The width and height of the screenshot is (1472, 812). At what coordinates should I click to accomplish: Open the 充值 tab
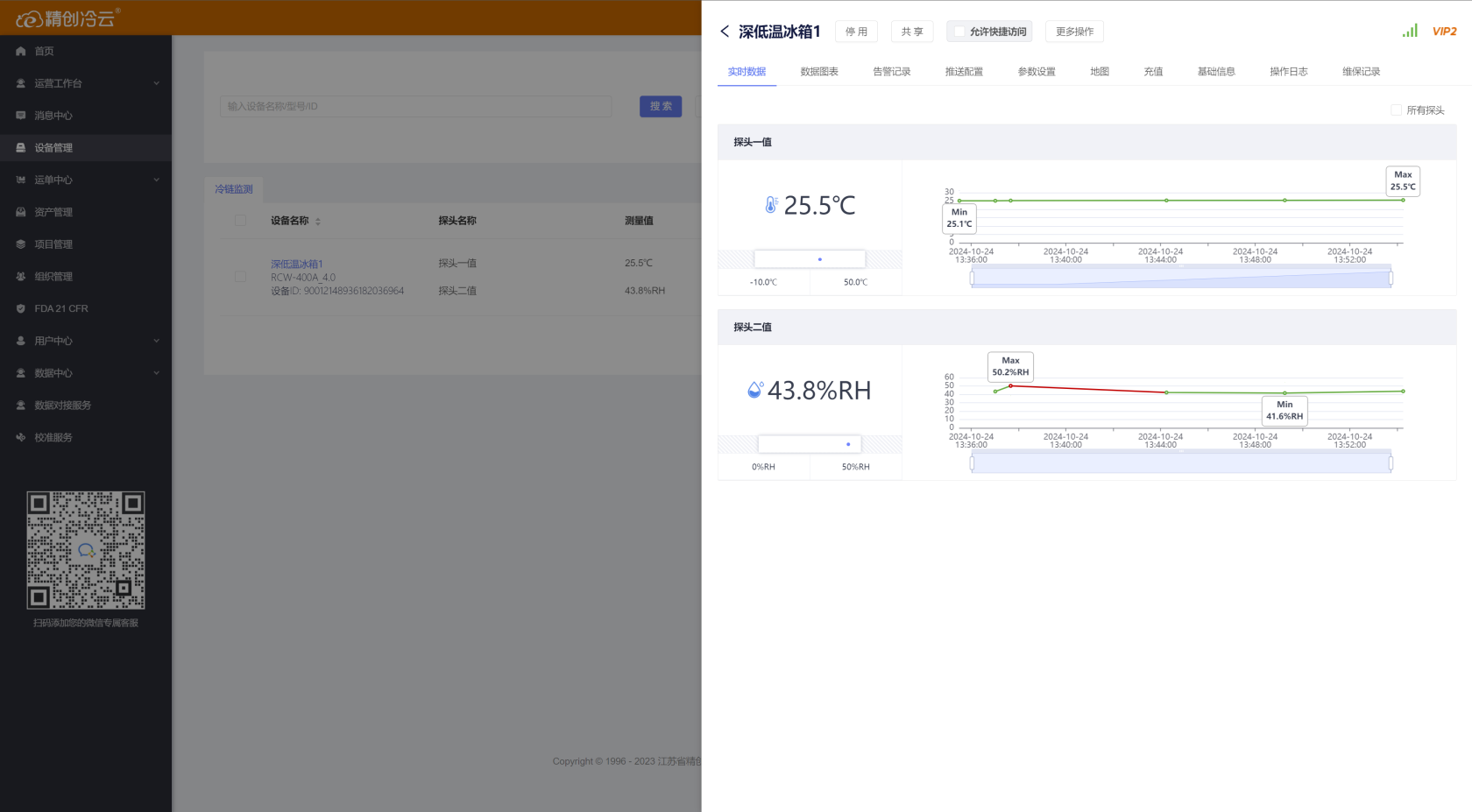pyautogui.click(x=1153, y=72)
